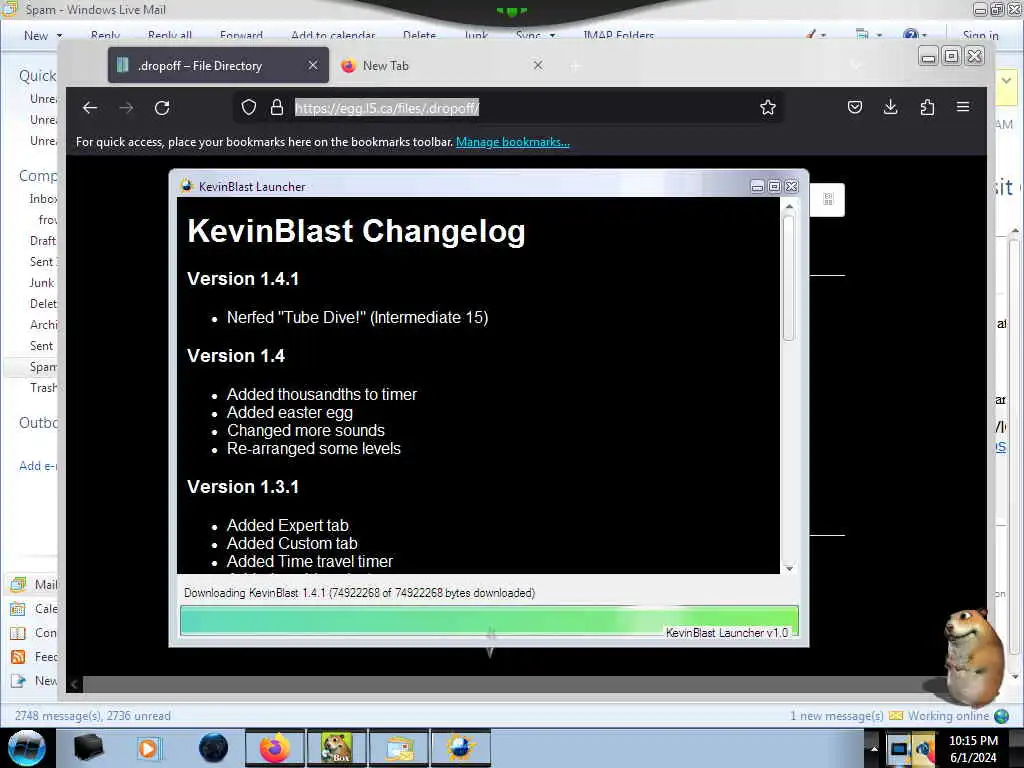1024x768 pixels.
Task: Switch to Mail view in Live Mail
Action: click(x=34, y=584)
